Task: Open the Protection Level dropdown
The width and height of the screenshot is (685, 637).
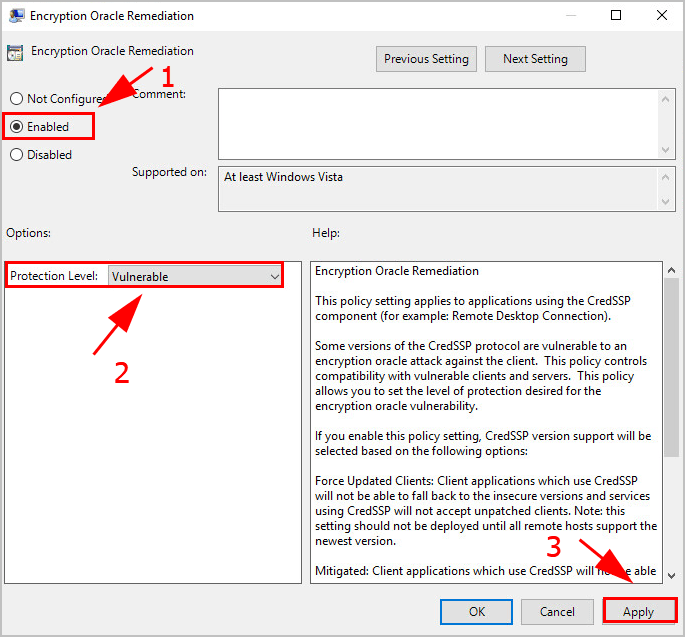Action: pyautogui.click(x=195, y=276)
